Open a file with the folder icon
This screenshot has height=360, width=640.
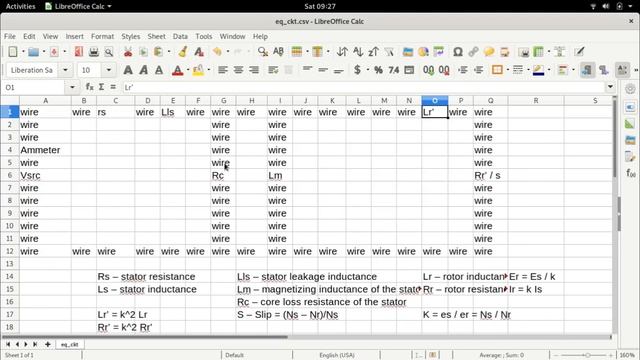[33, 52]
